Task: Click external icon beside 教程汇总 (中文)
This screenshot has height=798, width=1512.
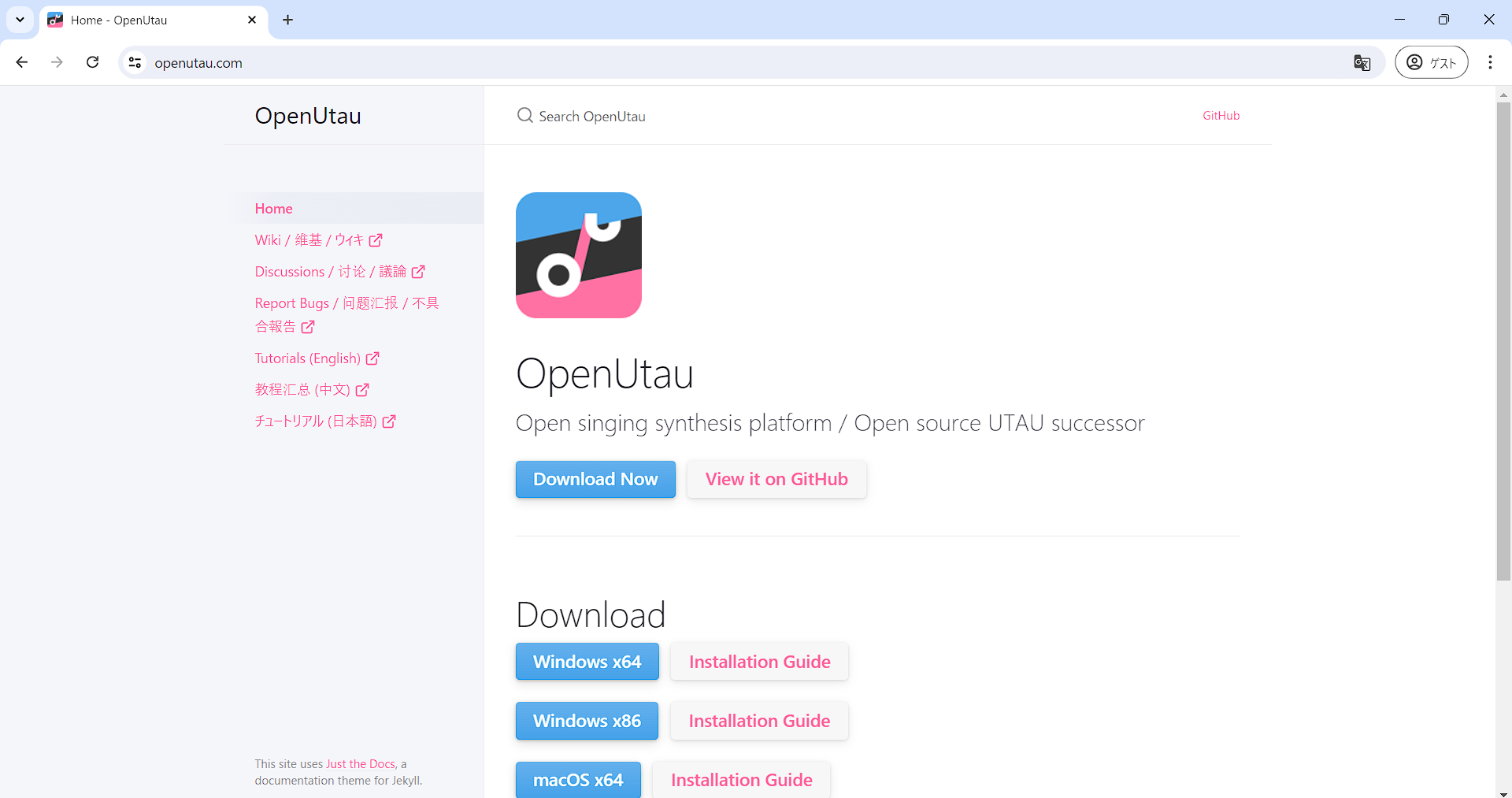Action: point(362,390)
